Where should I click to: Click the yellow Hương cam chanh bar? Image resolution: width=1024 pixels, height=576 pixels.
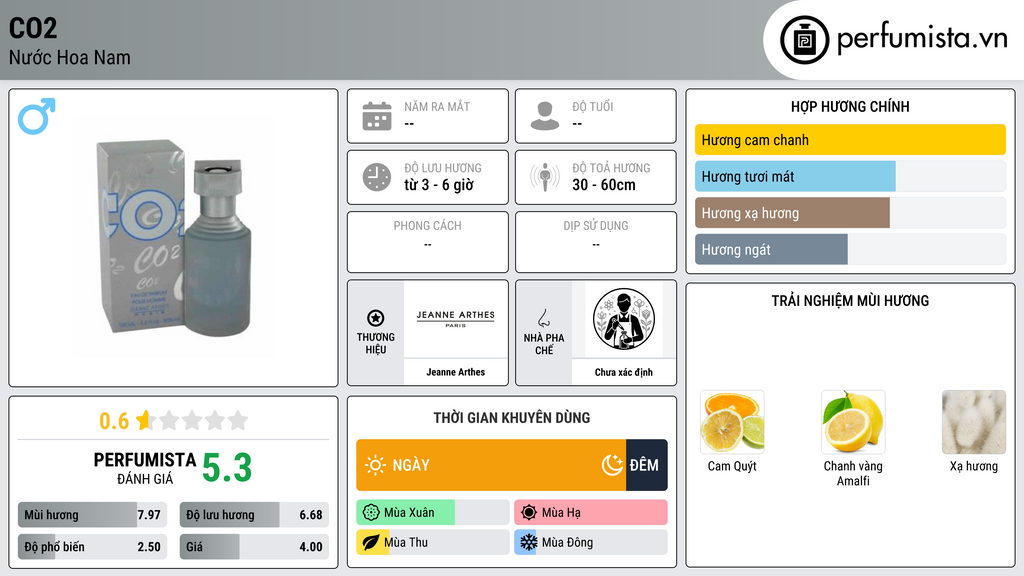pyautogui.click(x=850, y=140)
